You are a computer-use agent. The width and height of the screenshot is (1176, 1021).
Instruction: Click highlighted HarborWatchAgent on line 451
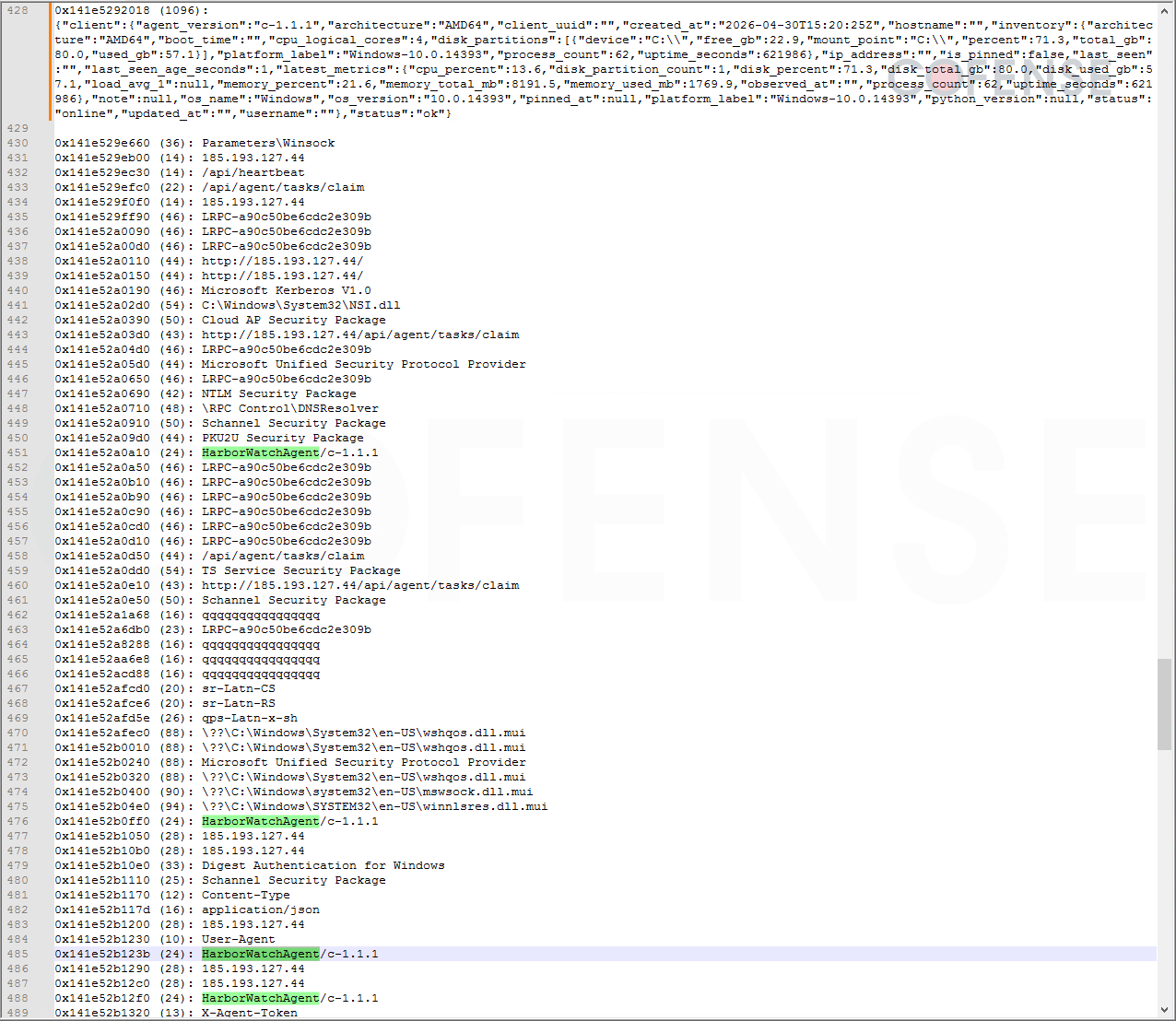261,452
